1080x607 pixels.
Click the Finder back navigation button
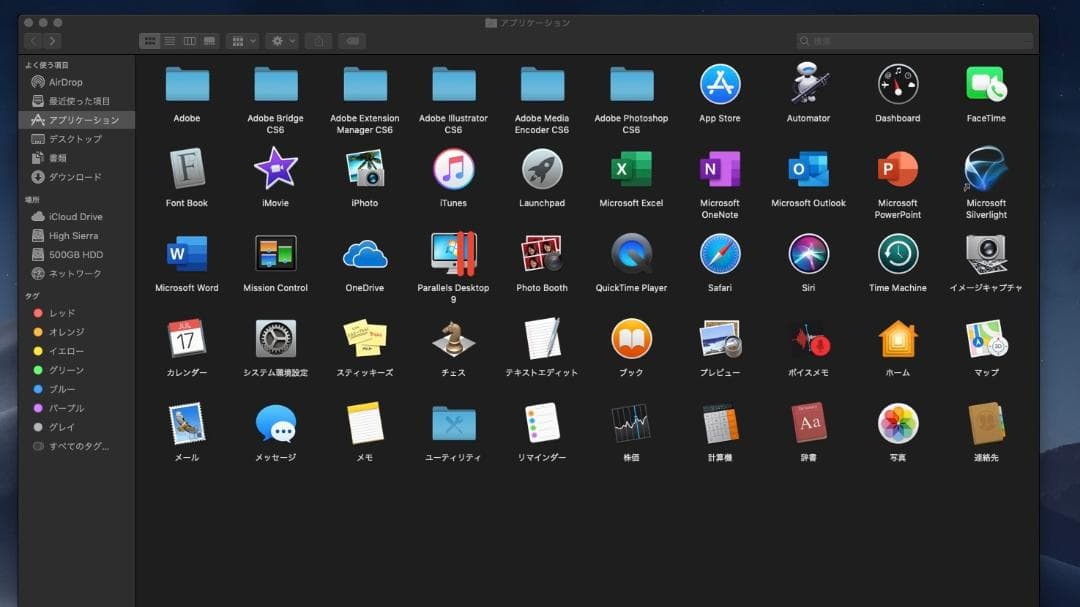[32, 41]
